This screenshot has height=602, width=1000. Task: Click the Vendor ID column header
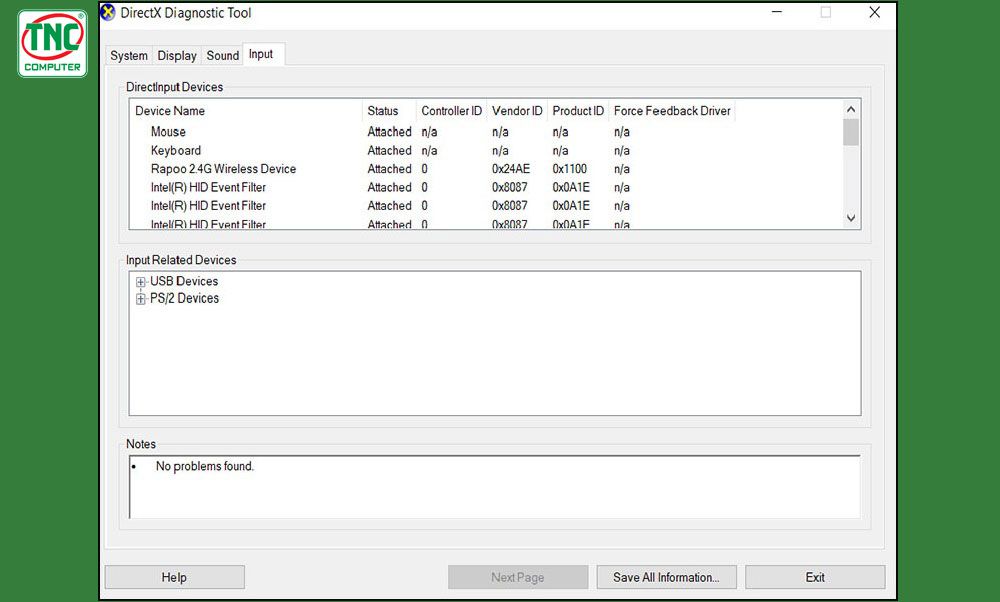tap(517, 111)
